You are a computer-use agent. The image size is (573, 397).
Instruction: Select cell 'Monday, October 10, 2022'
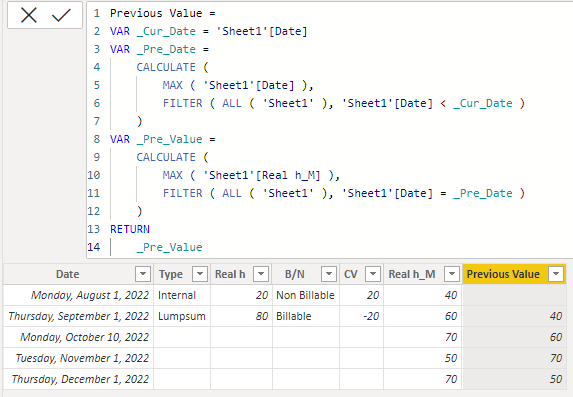pos(79,337)
